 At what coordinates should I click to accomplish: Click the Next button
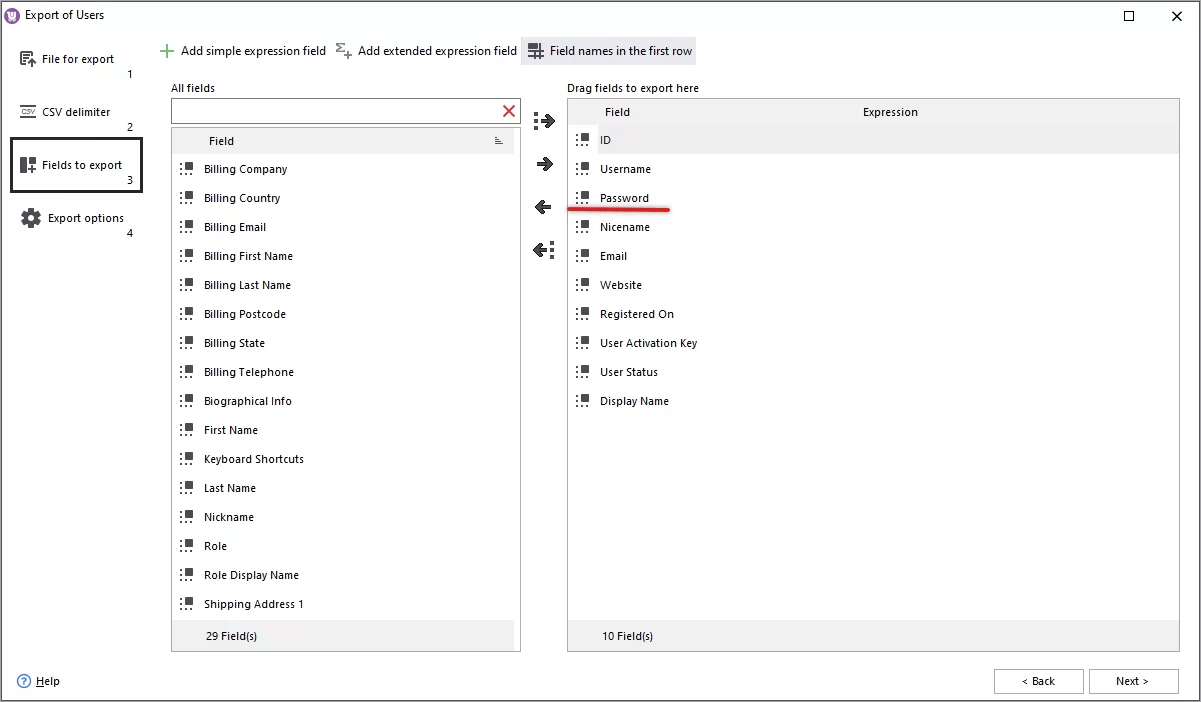pos(1133,681)
